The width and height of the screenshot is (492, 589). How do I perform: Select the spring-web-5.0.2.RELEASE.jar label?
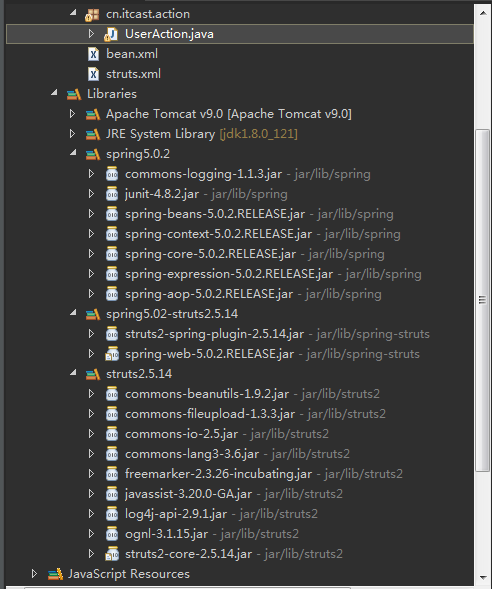tap(210, 354)
